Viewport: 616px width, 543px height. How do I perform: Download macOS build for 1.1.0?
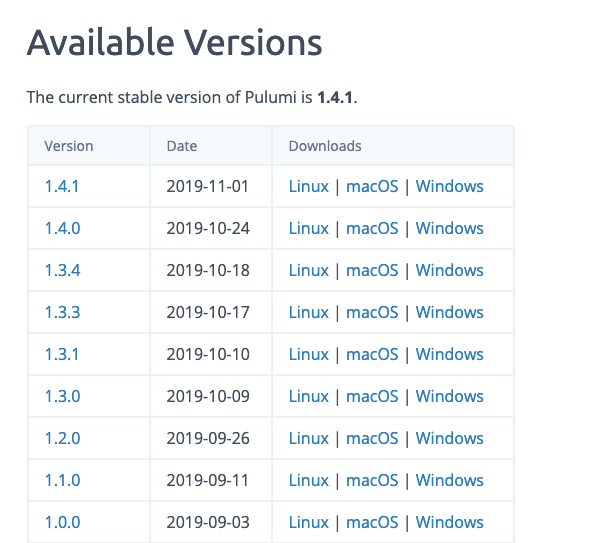tap(372, 481)
